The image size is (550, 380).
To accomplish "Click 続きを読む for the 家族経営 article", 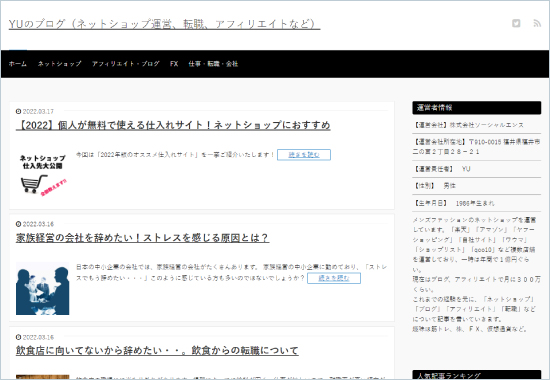I will (334, 278).
